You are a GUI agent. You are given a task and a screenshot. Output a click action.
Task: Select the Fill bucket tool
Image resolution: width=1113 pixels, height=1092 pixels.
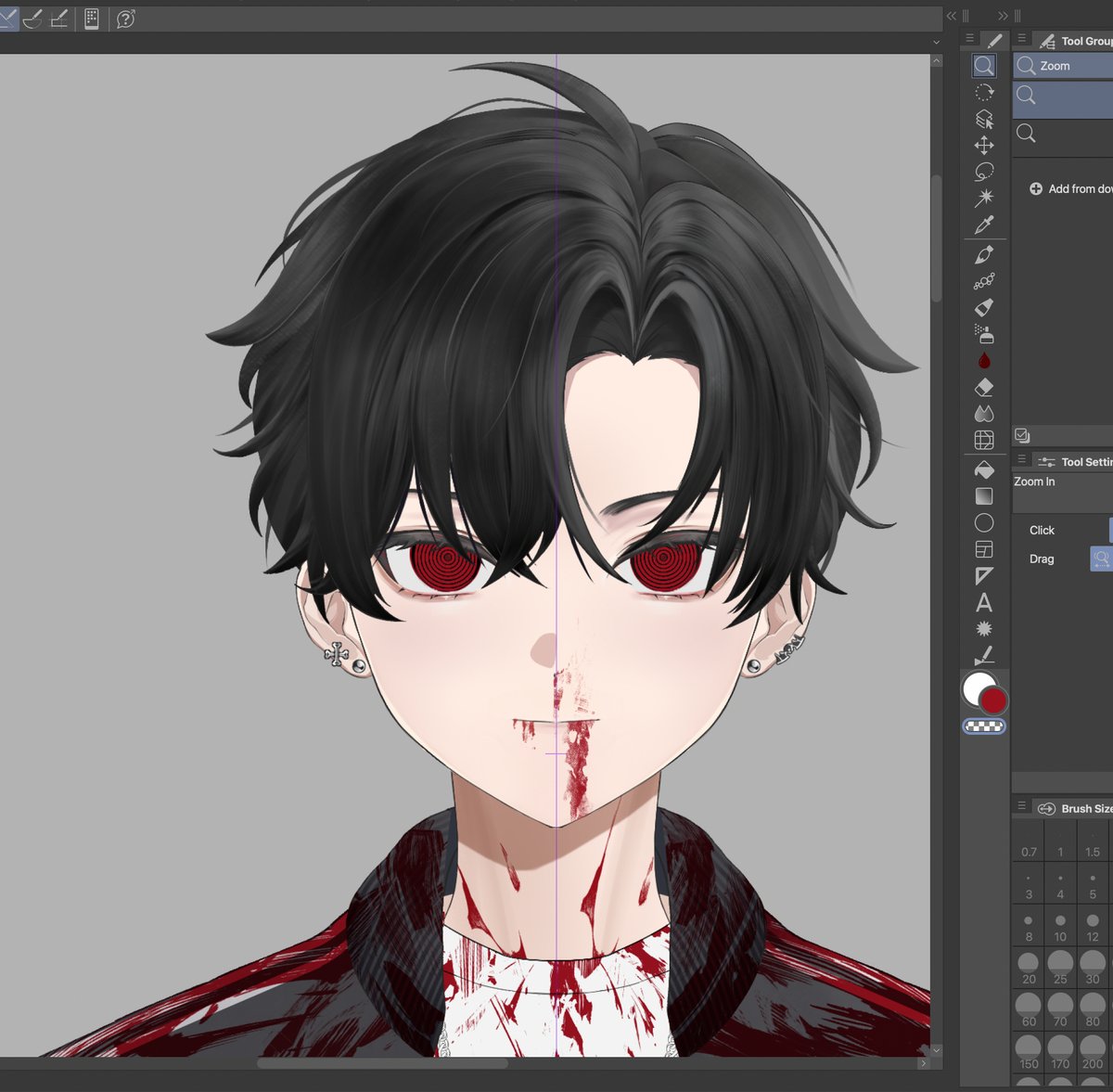point(984,470)
